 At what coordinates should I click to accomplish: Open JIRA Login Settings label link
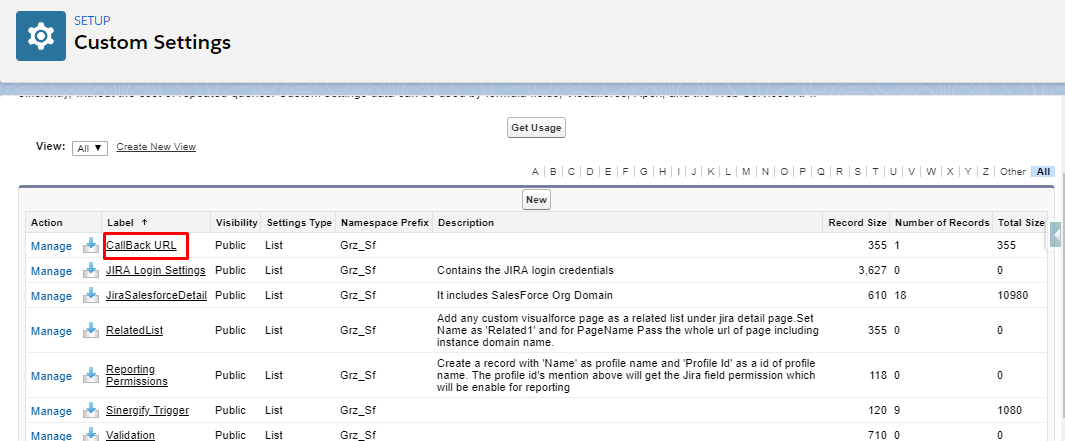156,270
